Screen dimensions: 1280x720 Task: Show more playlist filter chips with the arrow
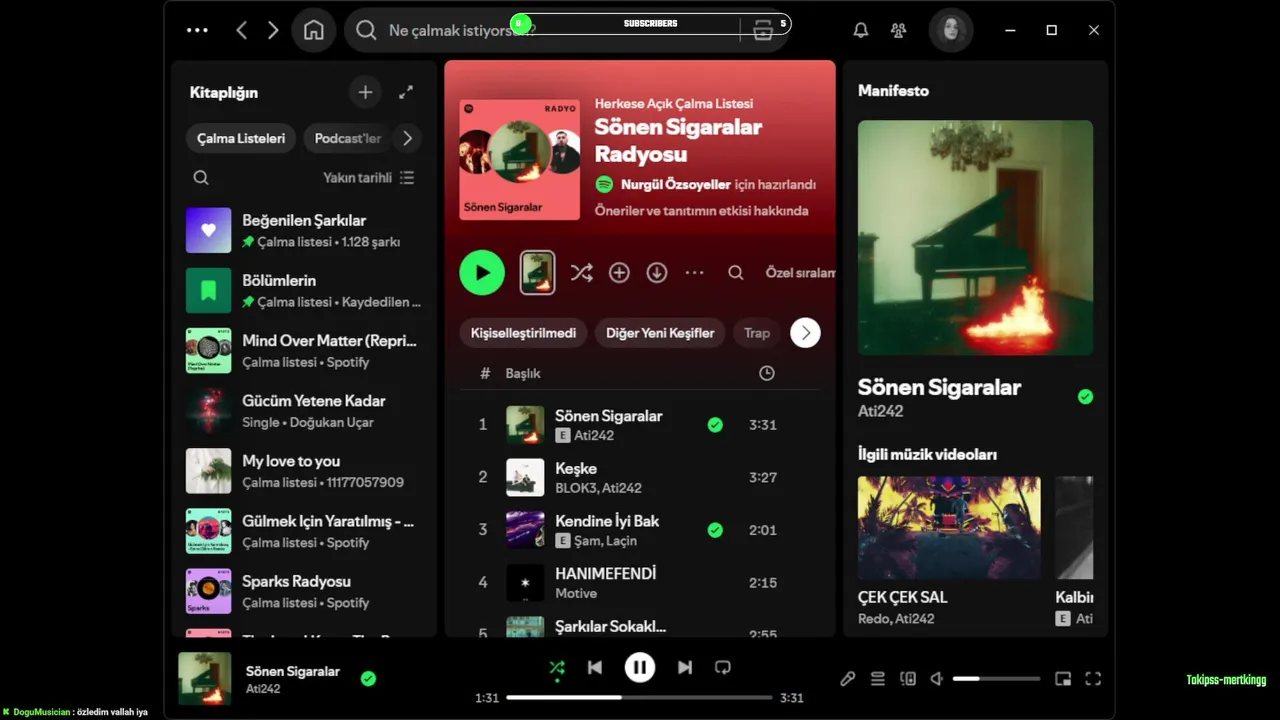(x=805, y=333)
